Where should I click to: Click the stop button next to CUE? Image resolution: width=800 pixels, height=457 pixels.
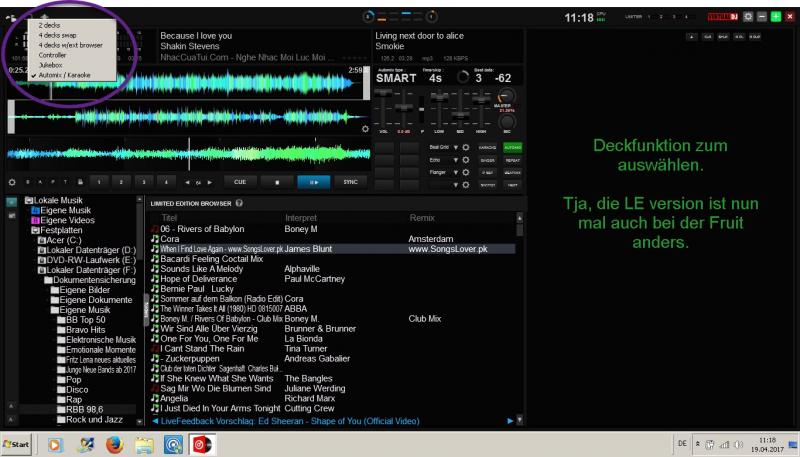click(277, 182)
